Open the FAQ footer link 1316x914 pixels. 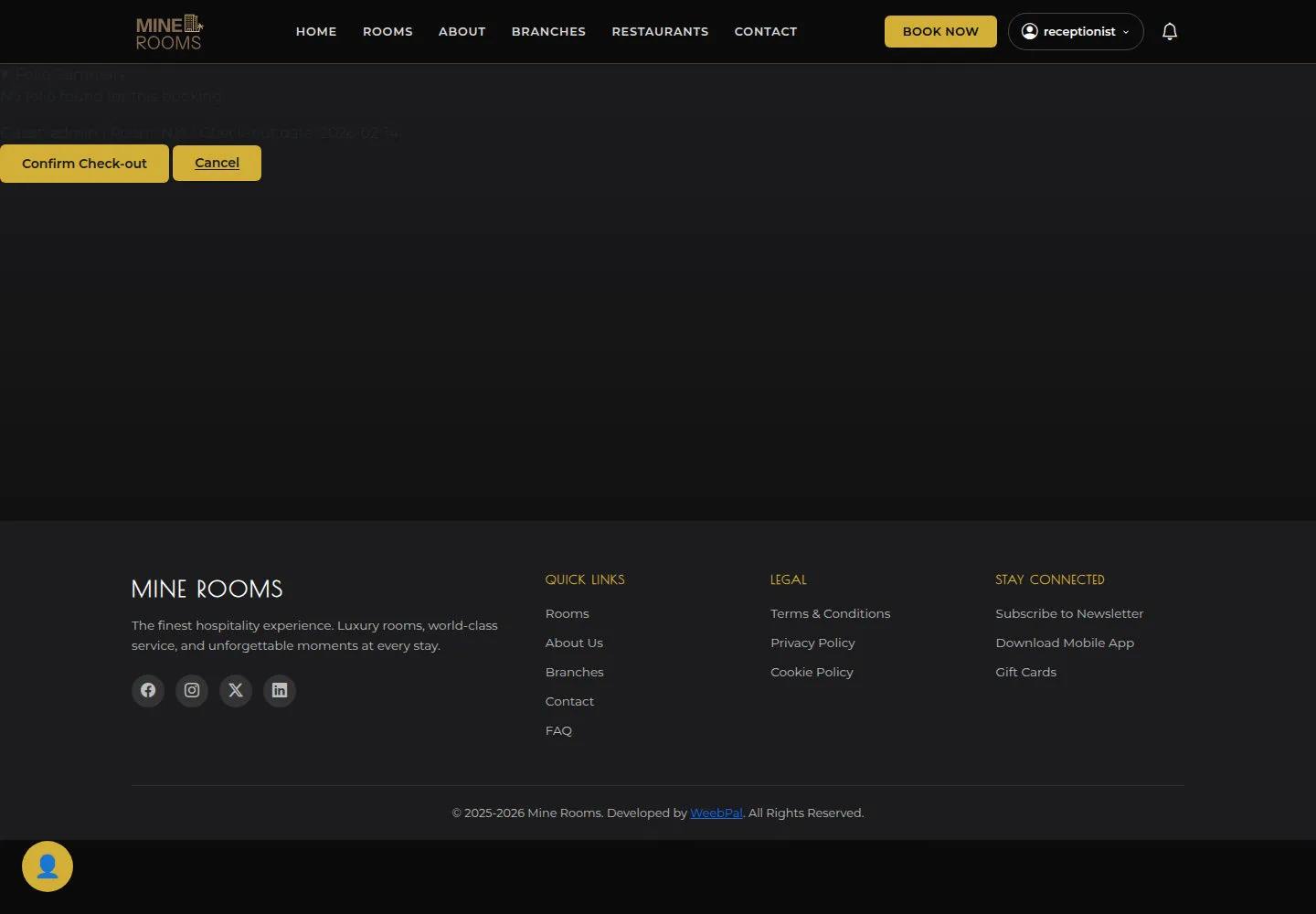558,730
